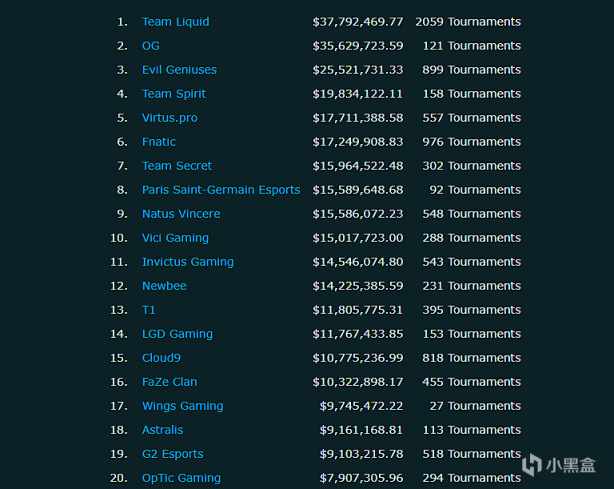
Task: Click the Wings Gaming link
Action: pos(183,406)
